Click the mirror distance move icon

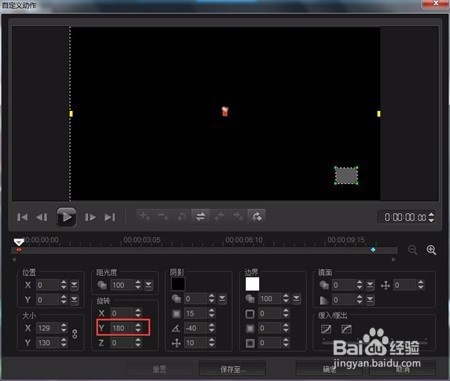pos(385,285)
